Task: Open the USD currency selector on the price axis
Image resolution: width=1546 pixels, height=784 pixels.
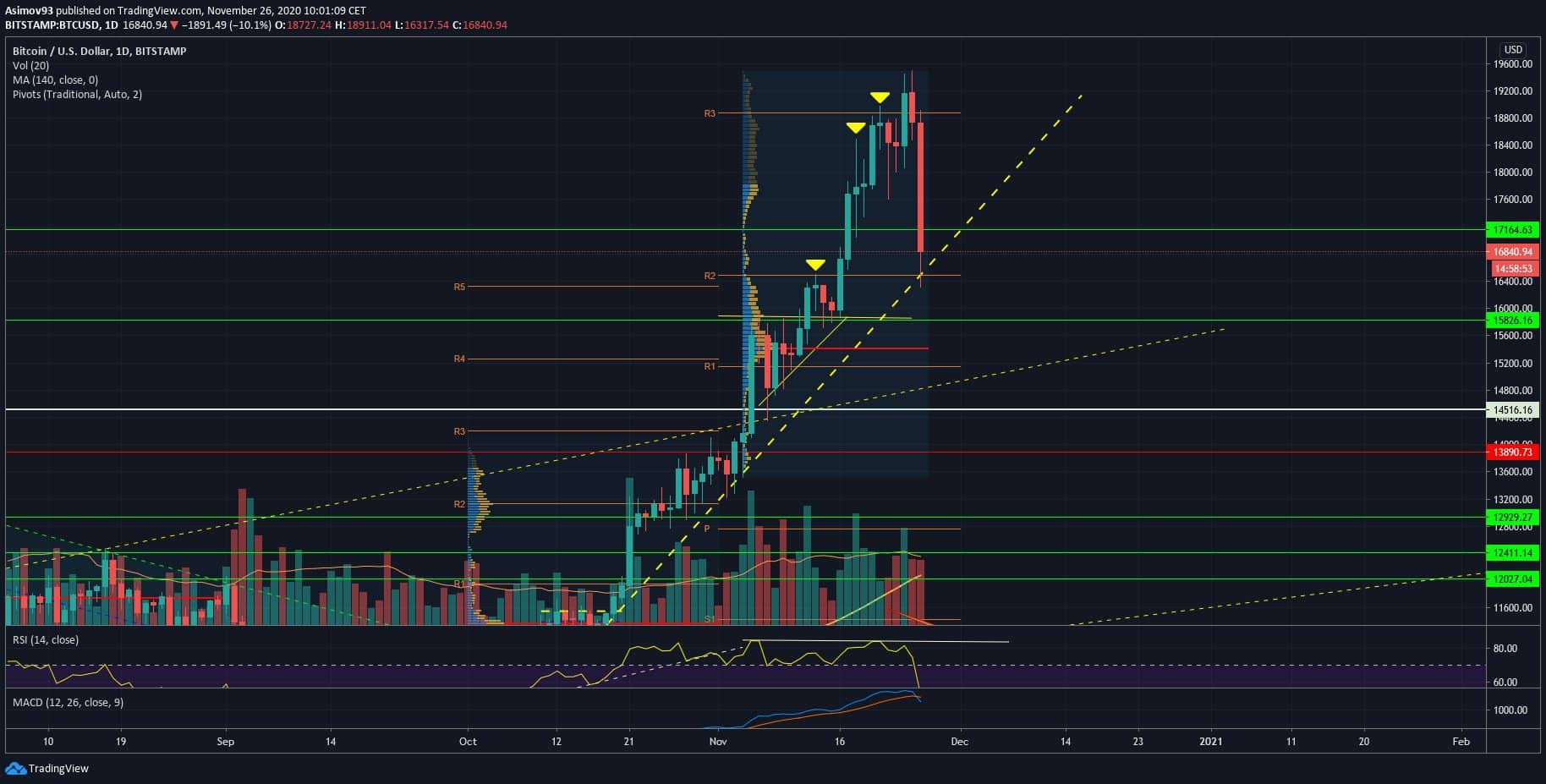Action: point(1512,50)
